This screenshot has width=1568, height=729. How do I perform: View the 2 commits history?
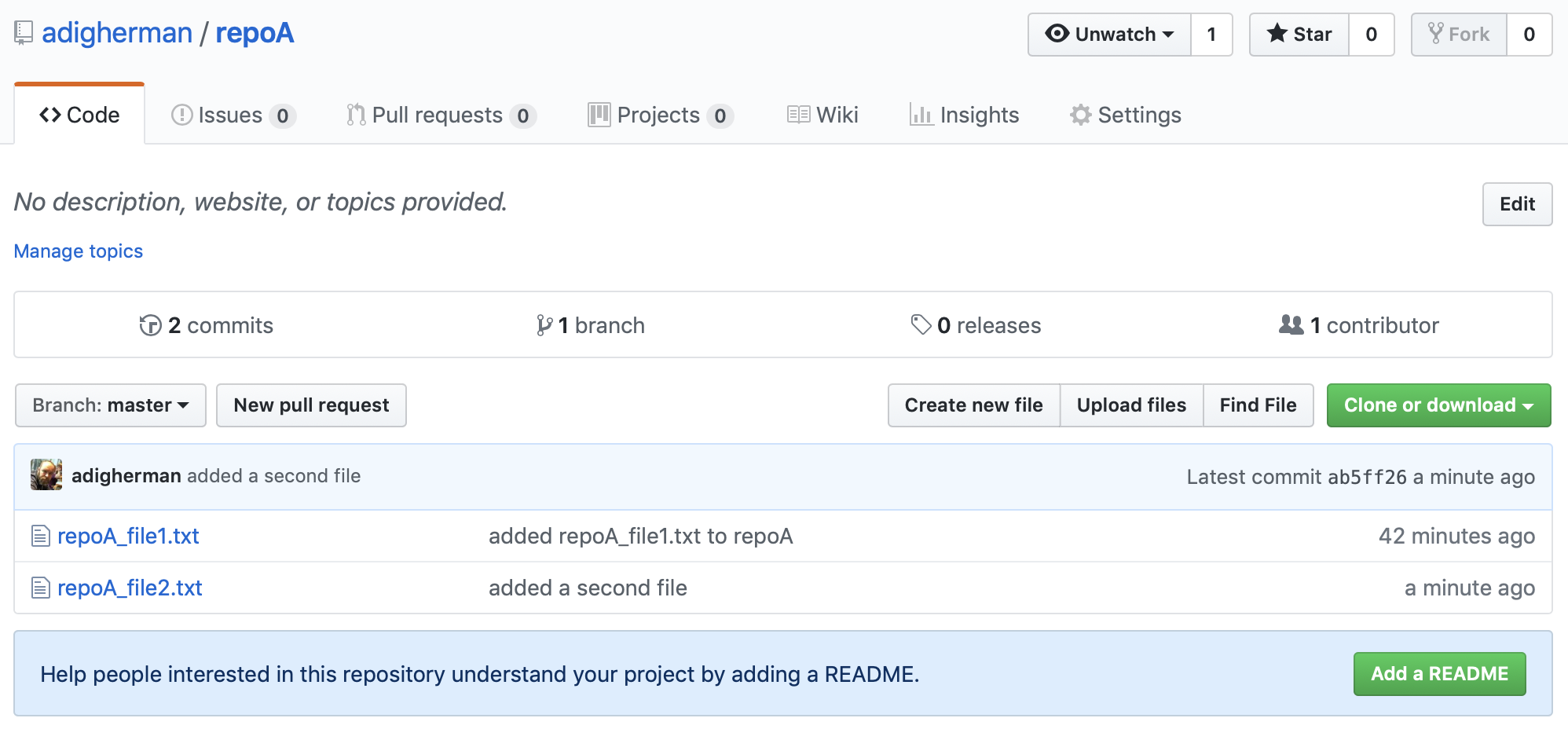[207, 325]
